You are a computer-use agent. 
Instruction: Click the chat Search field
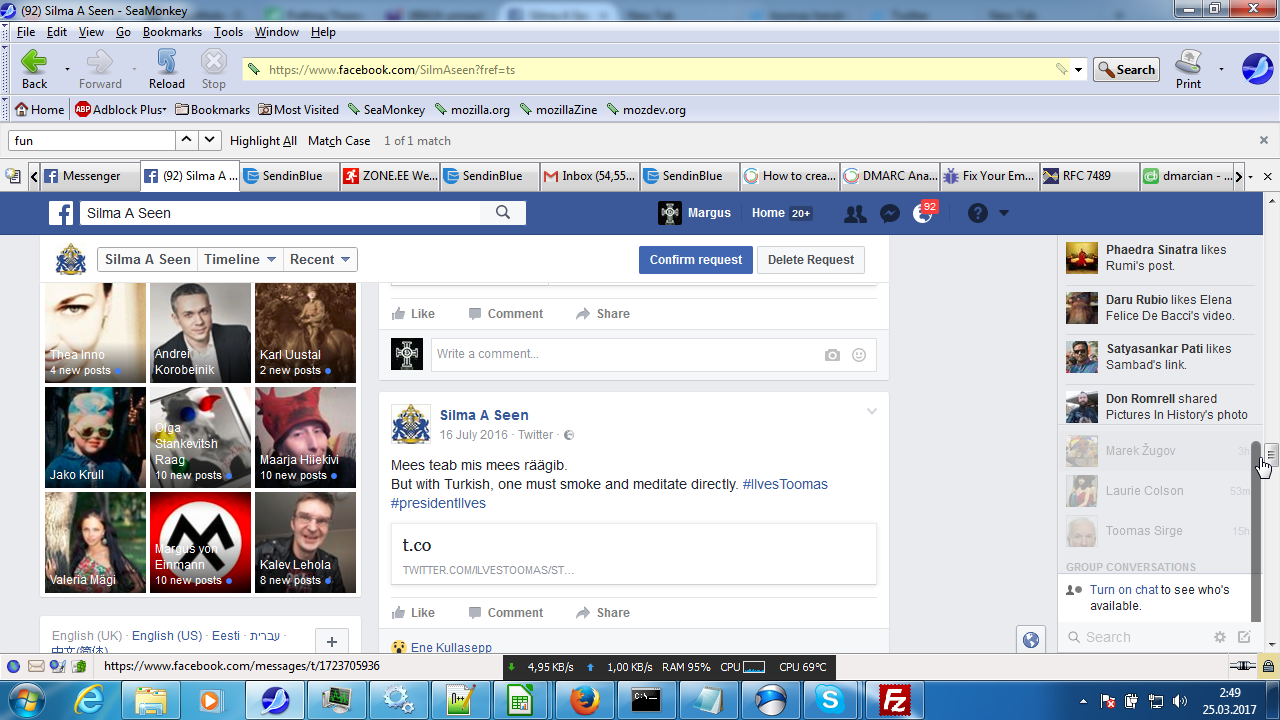[x=1136, y=637]
